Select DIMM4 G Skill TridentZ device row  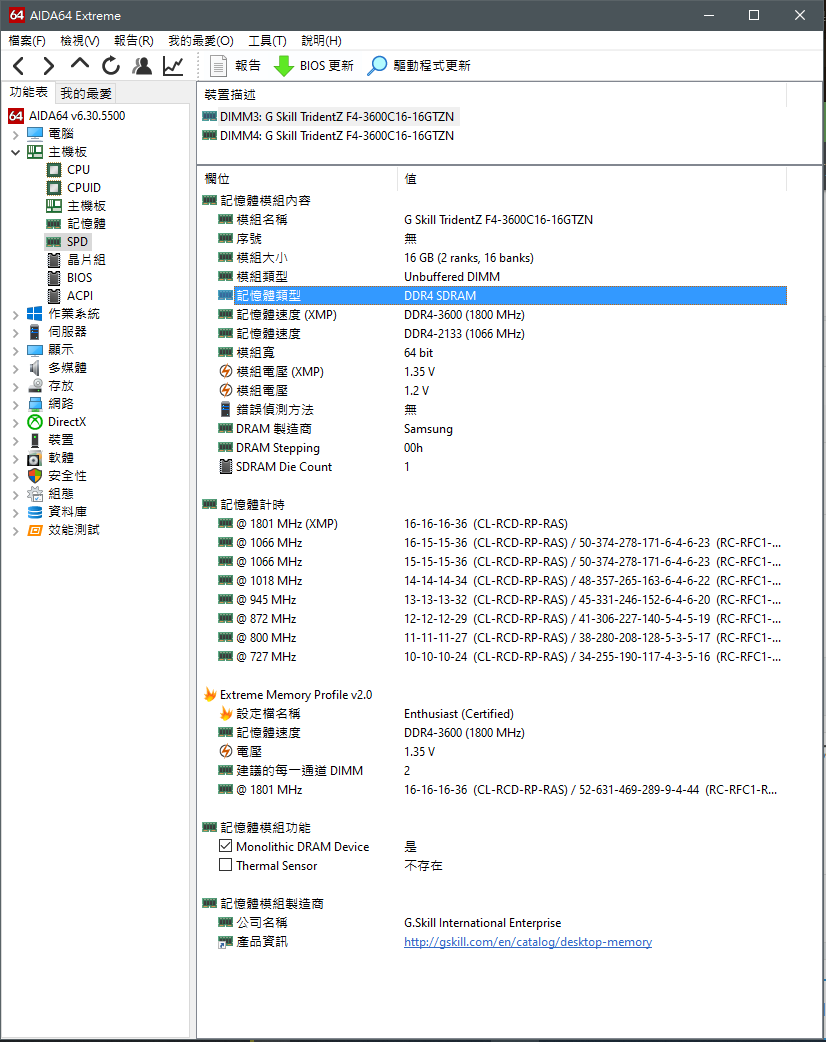(x=330, y=136)
